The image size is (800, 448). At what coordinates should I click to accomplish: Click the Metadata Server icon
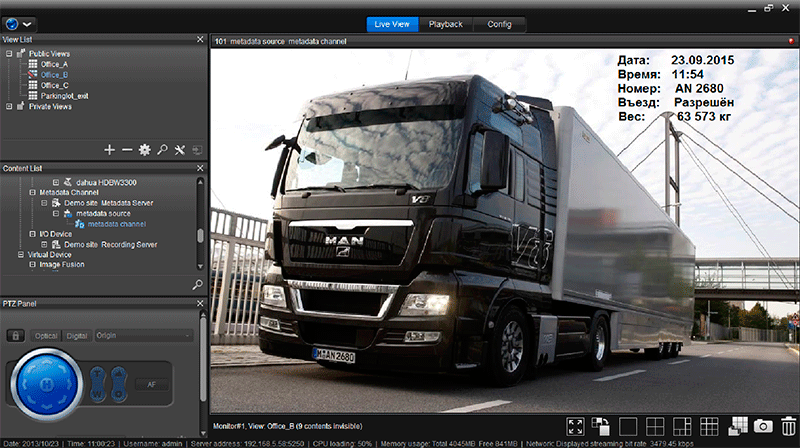point(56,203)
